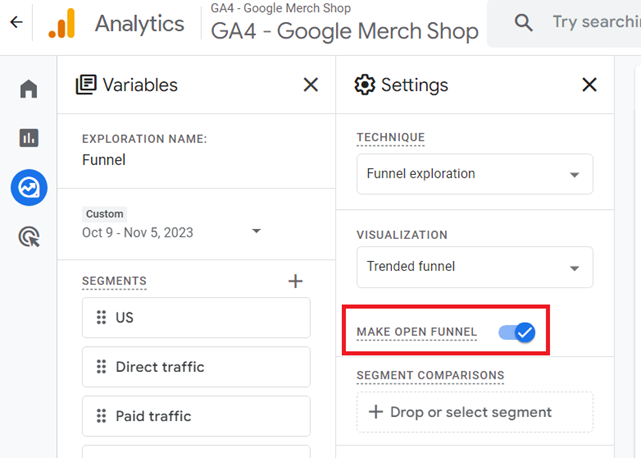This screenshot has width=641, height=458.
Task: Click the SEGMENTS heading label
Action: point(114,281)
